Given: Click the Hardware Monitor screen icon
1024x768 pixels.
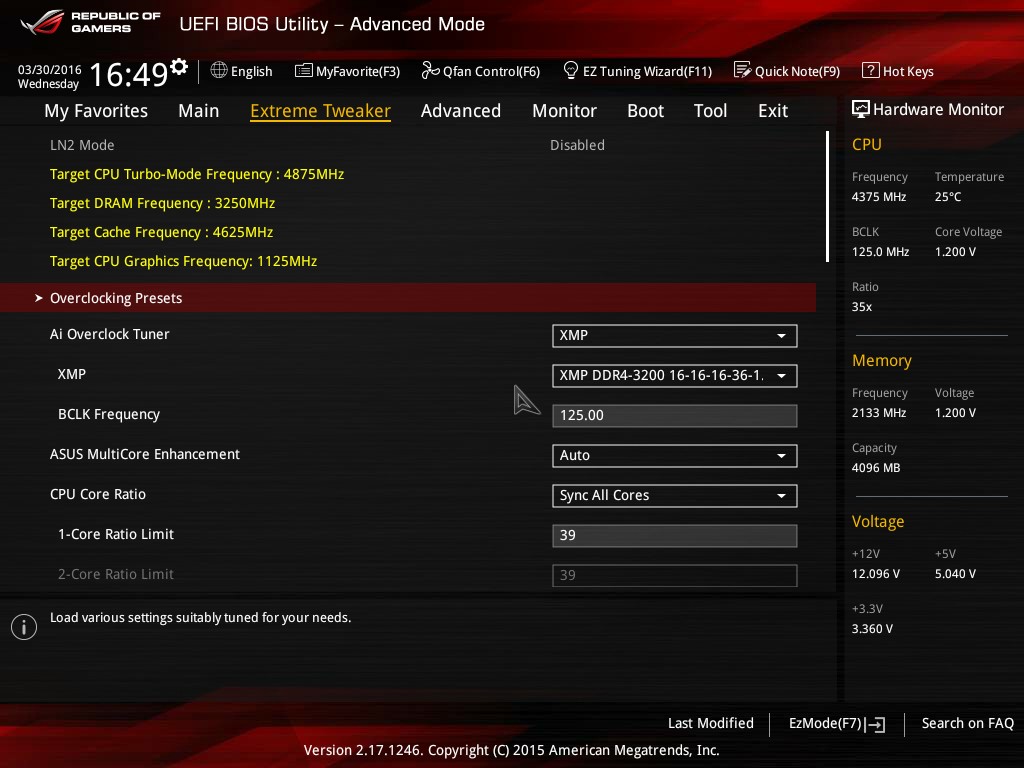Looking at the screenshot, I should 861,109.
